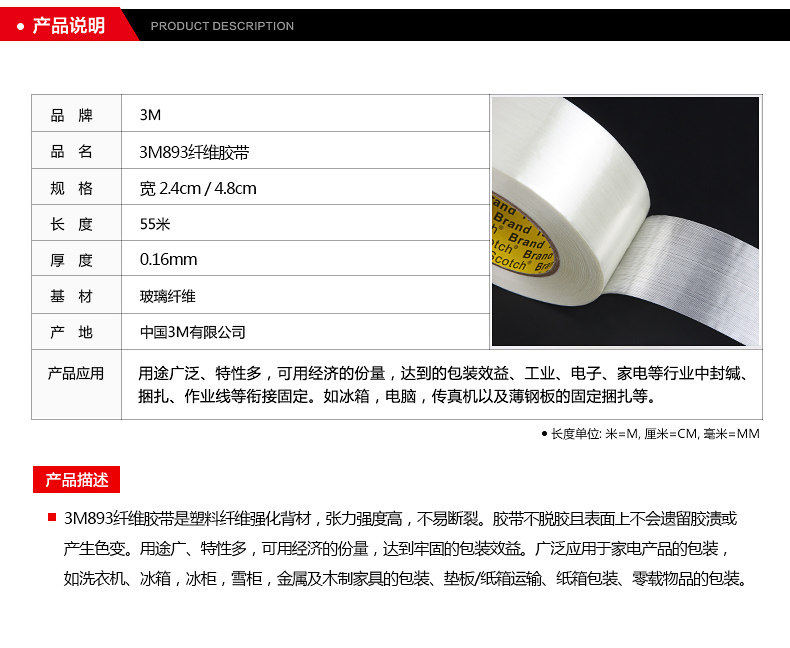The width and height of the screenshot is (790, 648).
Task: Select the 基材 label cell
Action: pyautogui.click(x=77, y=295)
